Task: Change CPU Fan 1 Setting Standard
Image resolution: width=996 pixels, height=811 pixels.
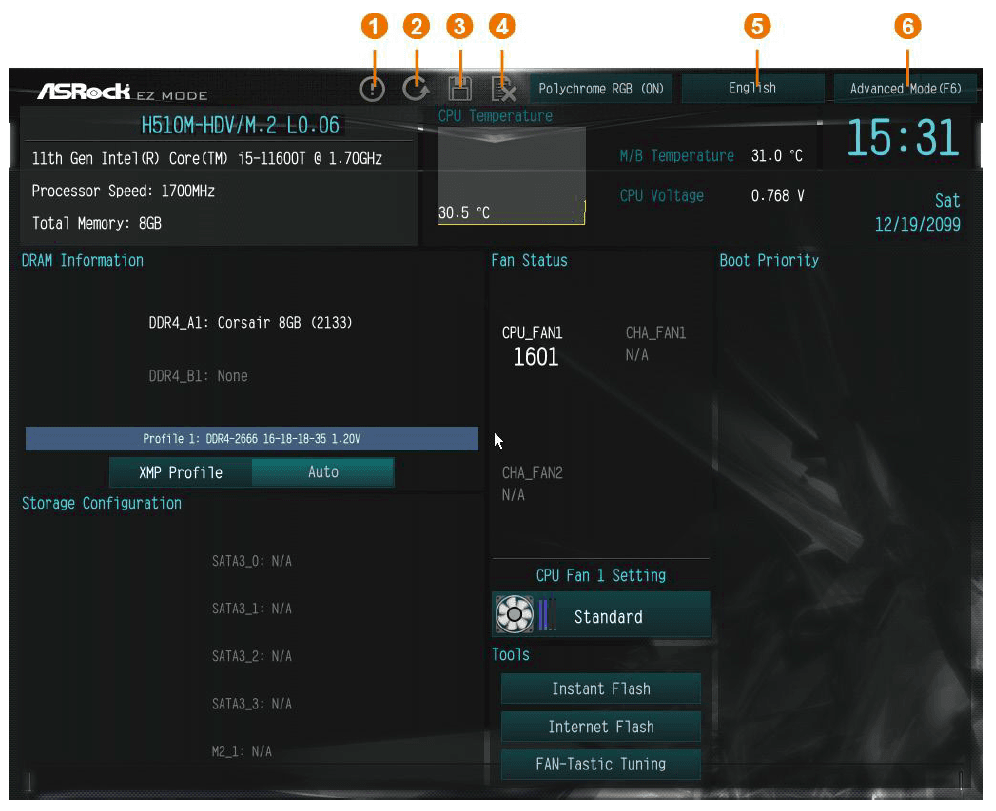Action: [x=608, y=617]
